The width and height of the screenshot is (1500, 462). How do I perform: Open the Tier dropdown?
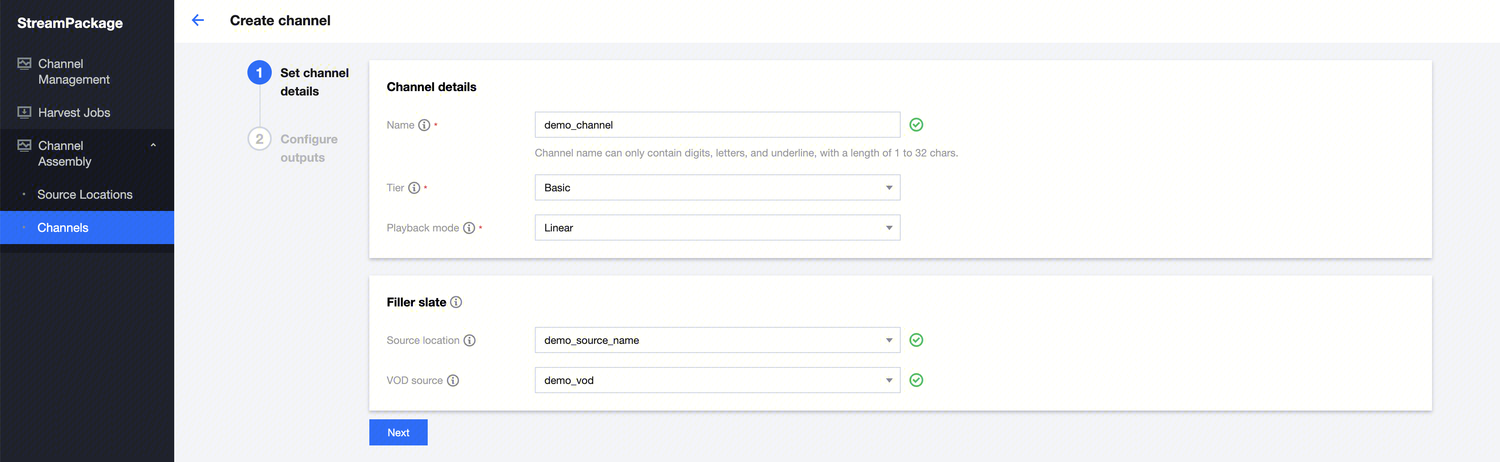tap(717, 188)
